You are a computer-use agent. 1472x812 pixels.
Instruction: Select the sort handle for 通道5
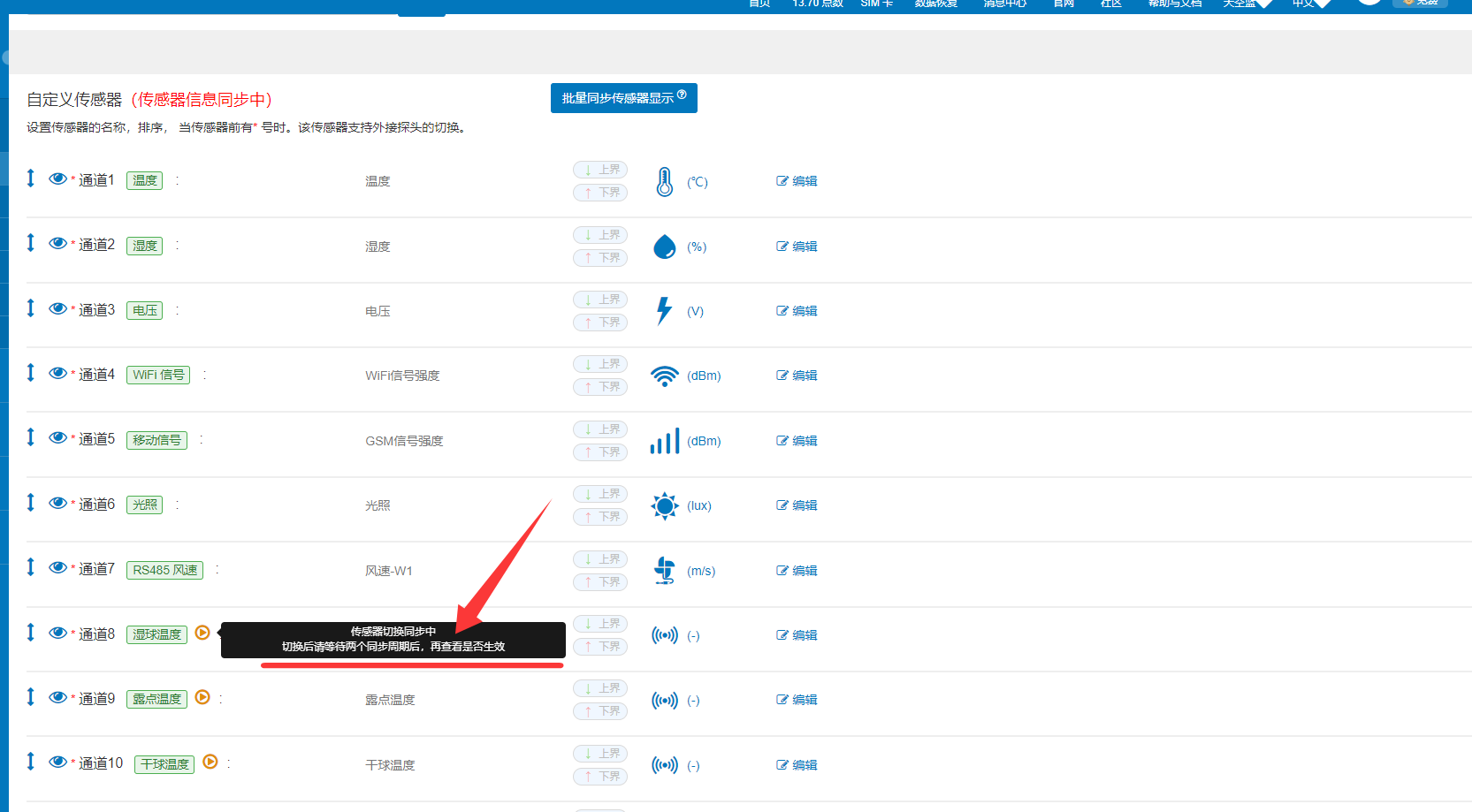(31, 437)
